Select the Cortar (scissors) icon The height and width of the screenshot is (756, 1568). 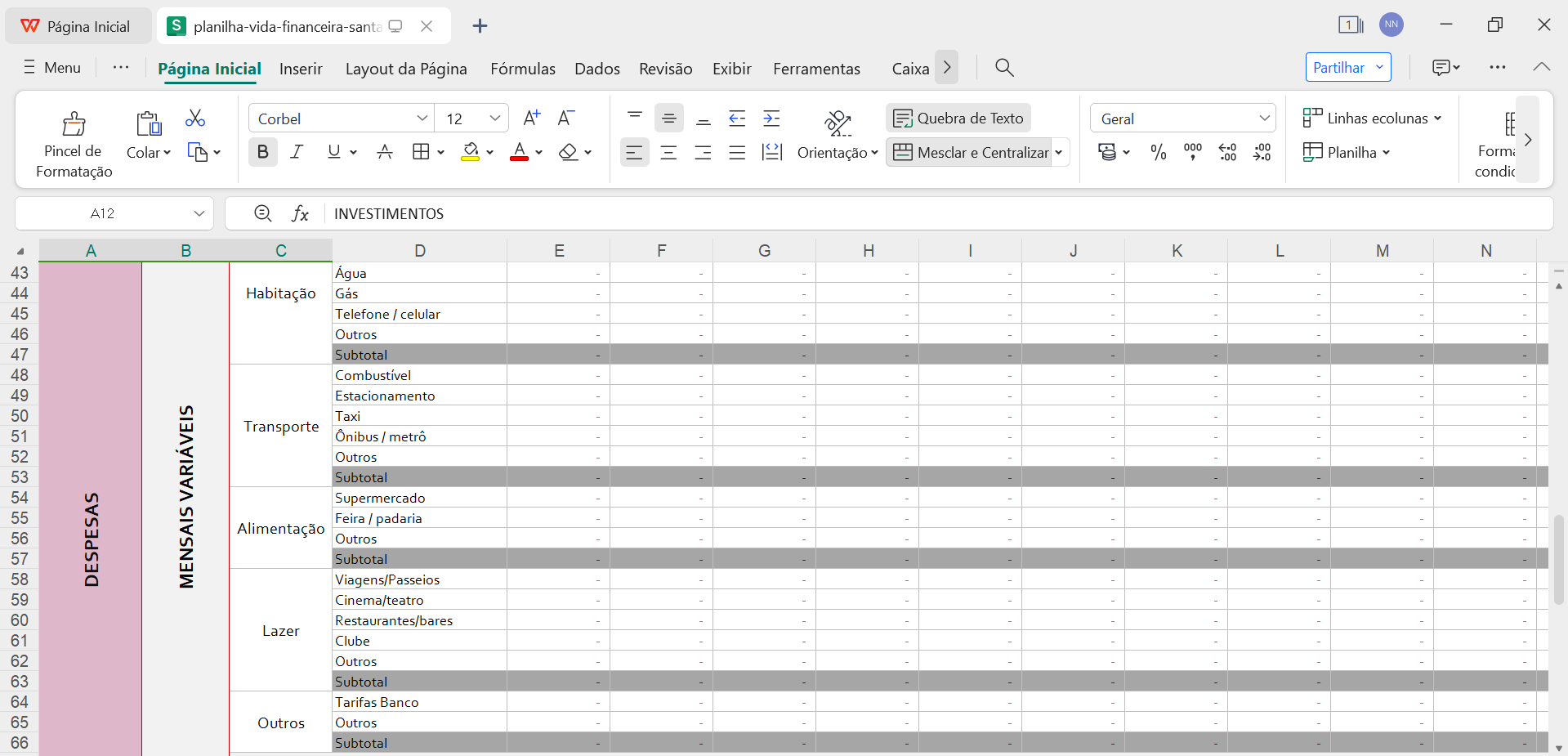pyautogui.click(x=194, y=119)
